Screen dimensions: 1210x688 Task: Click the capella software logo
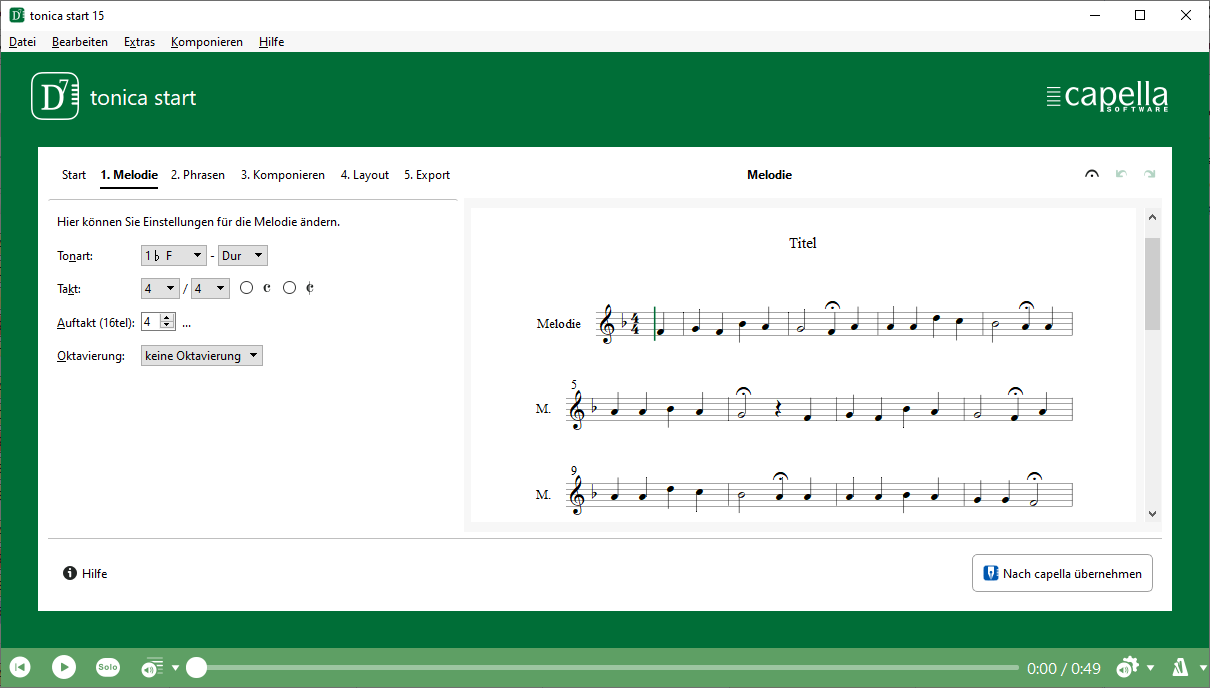coord(1106,97)
